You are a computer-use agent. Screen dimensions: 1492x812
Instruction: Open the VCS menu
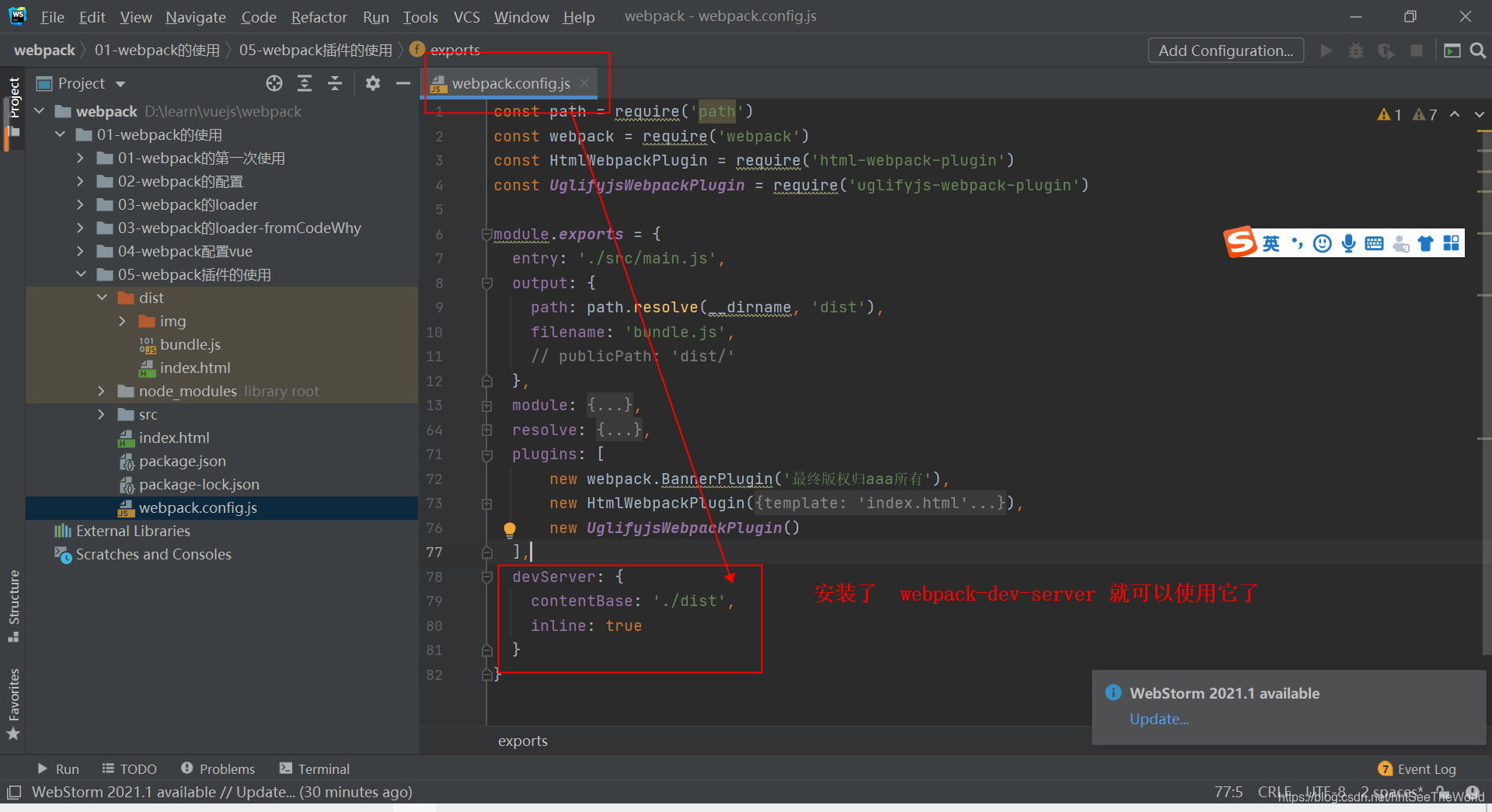click(466, 16)
